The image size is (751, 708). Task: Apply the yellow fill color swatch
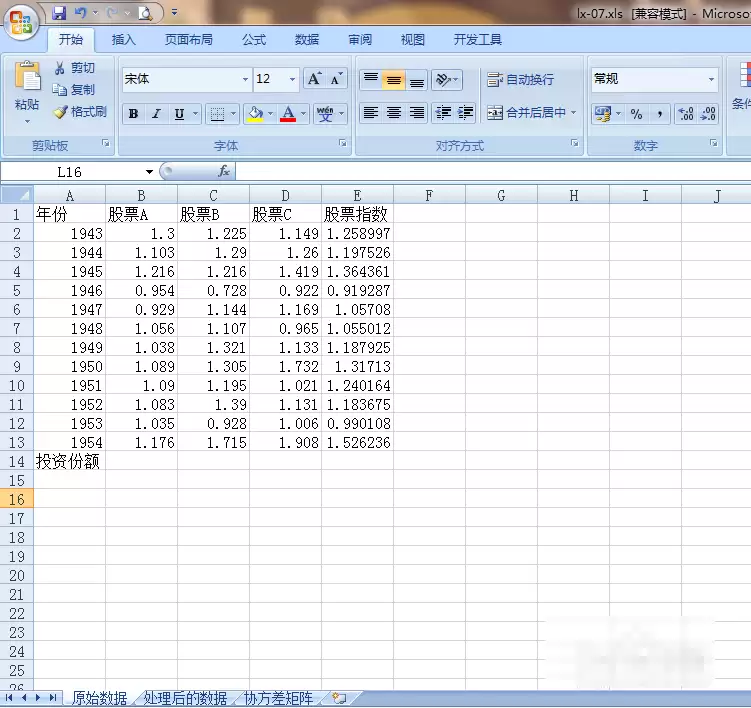[255, 114]
